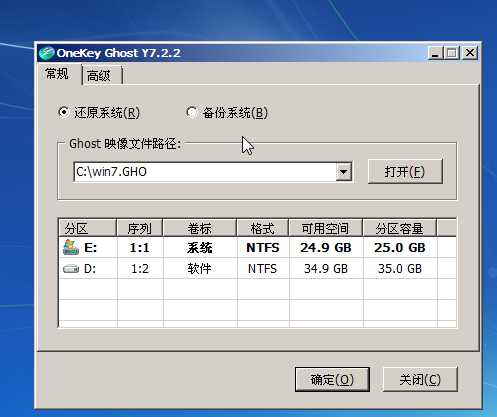Click the 确定(O) confirm button
Image resolution: width=497 pixels, height=417 pixels.
pyautogui.click(x=332, y=380)
